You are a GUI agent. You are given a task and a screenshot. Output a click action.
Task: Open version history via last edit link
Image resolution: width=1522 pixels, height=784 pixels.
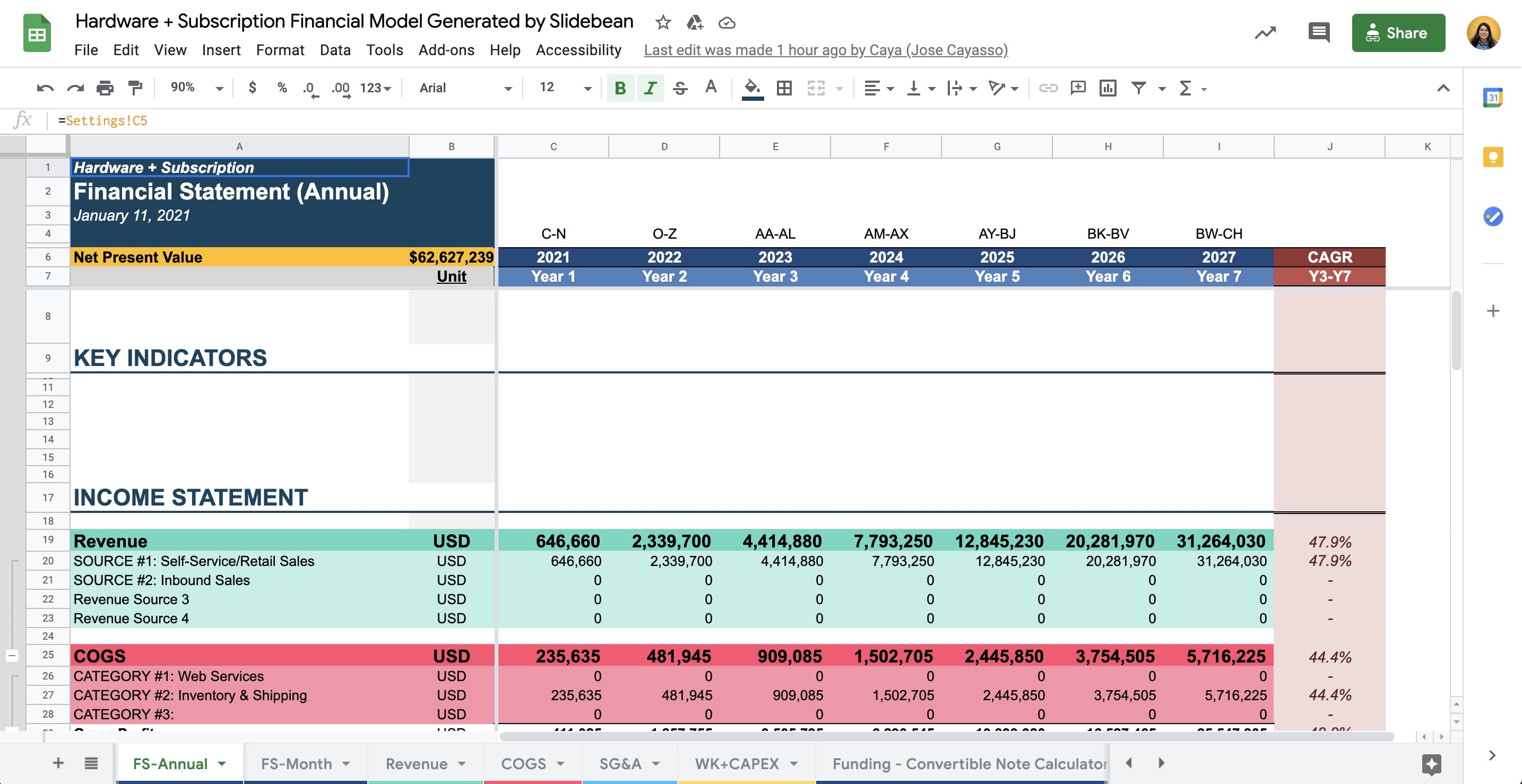click(x=825, y=49)
